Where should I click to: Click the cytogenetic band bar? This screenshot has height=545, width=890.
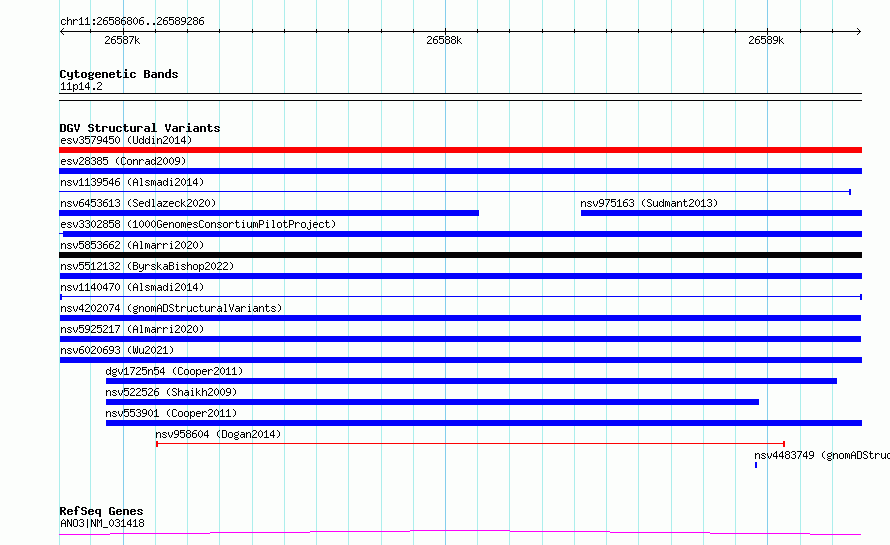coord(460,97)
